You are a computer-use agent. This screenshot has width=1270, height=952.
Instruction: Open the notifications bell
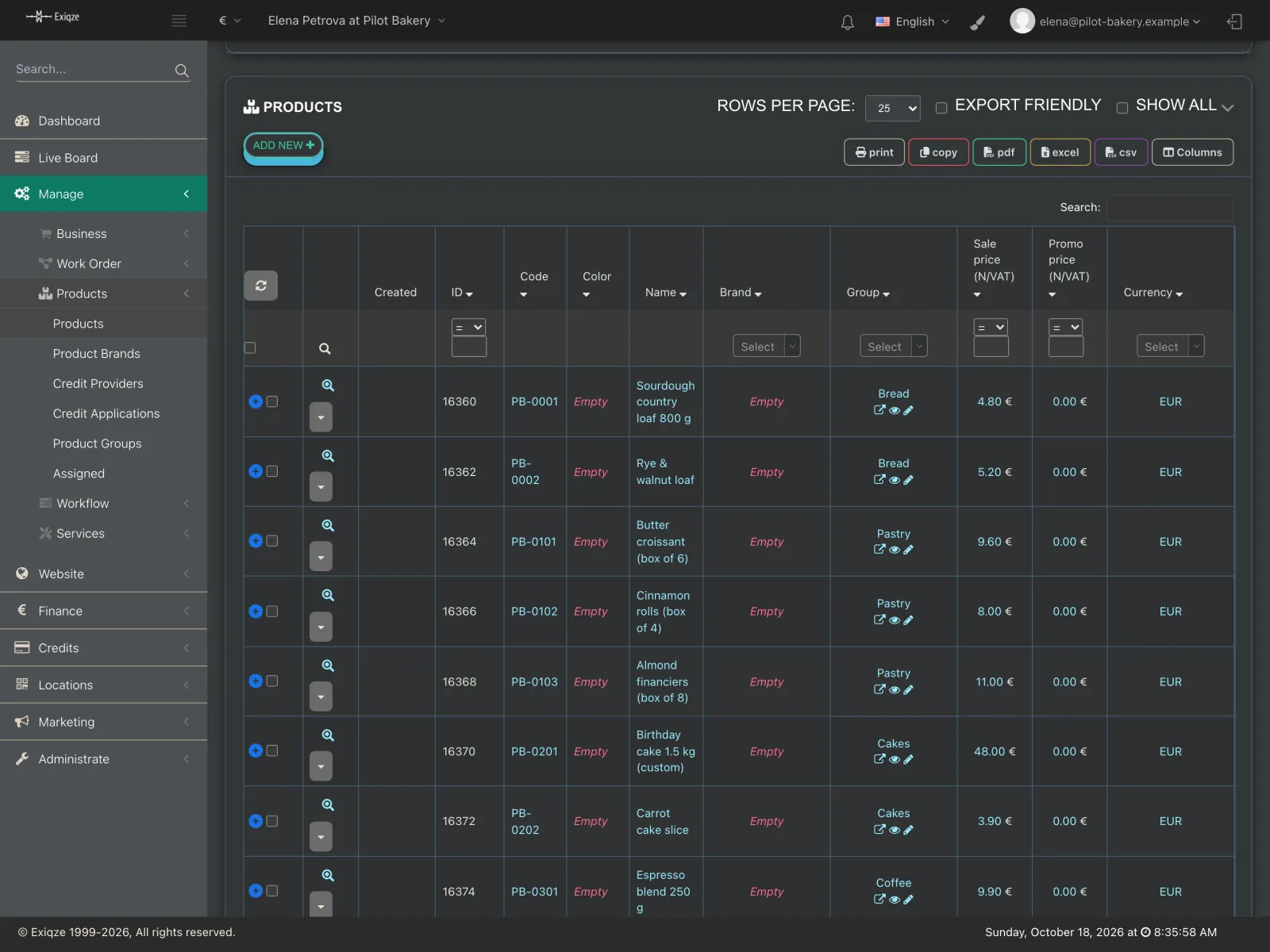pos(847,22)
